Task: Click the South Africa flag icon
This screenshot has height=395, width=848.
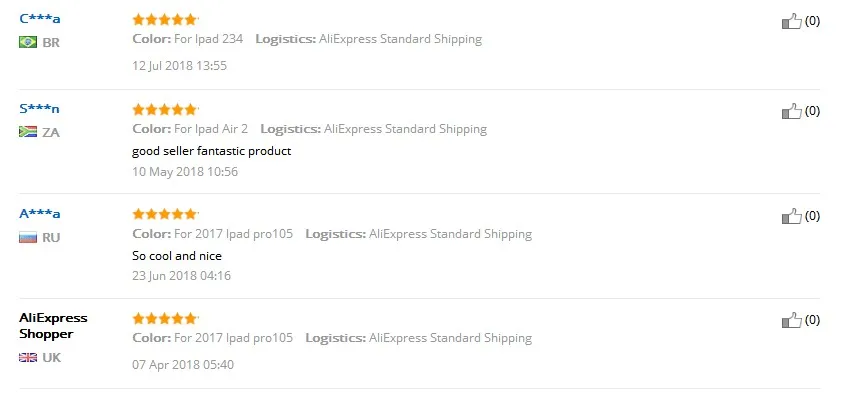Action: click(28, 132)
